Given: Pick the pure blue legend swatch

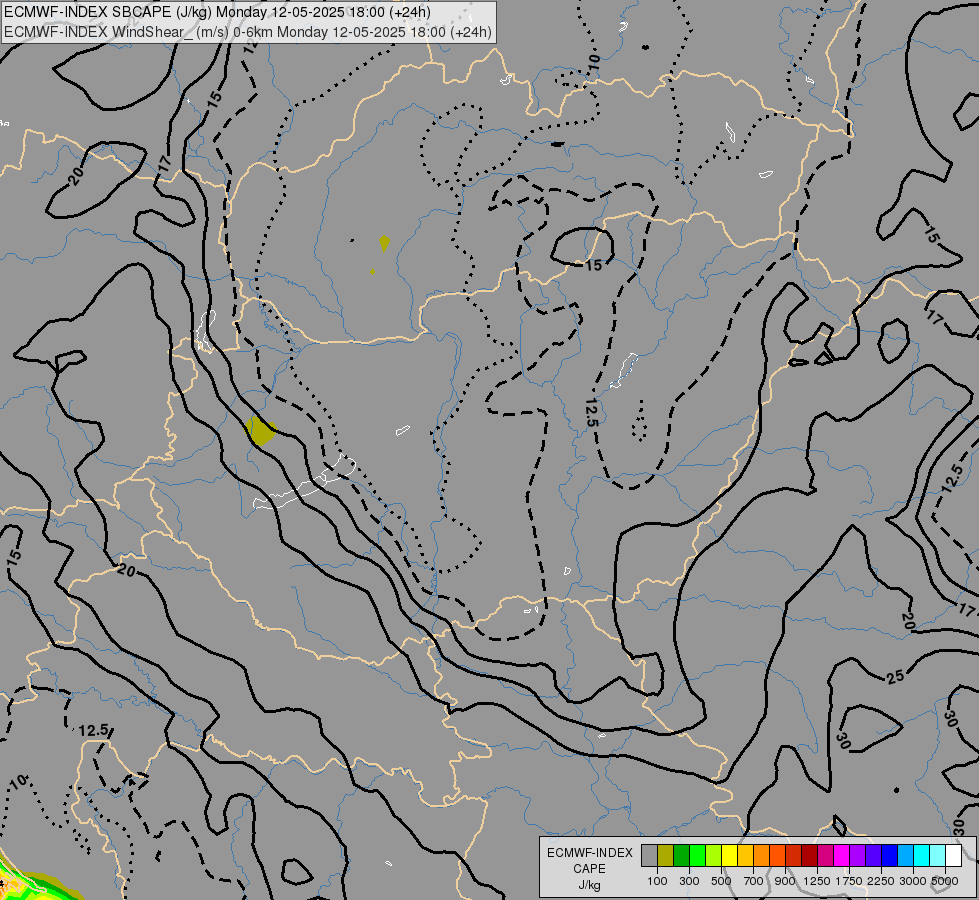Looking at the screenshot, I should tap(890, 856).
